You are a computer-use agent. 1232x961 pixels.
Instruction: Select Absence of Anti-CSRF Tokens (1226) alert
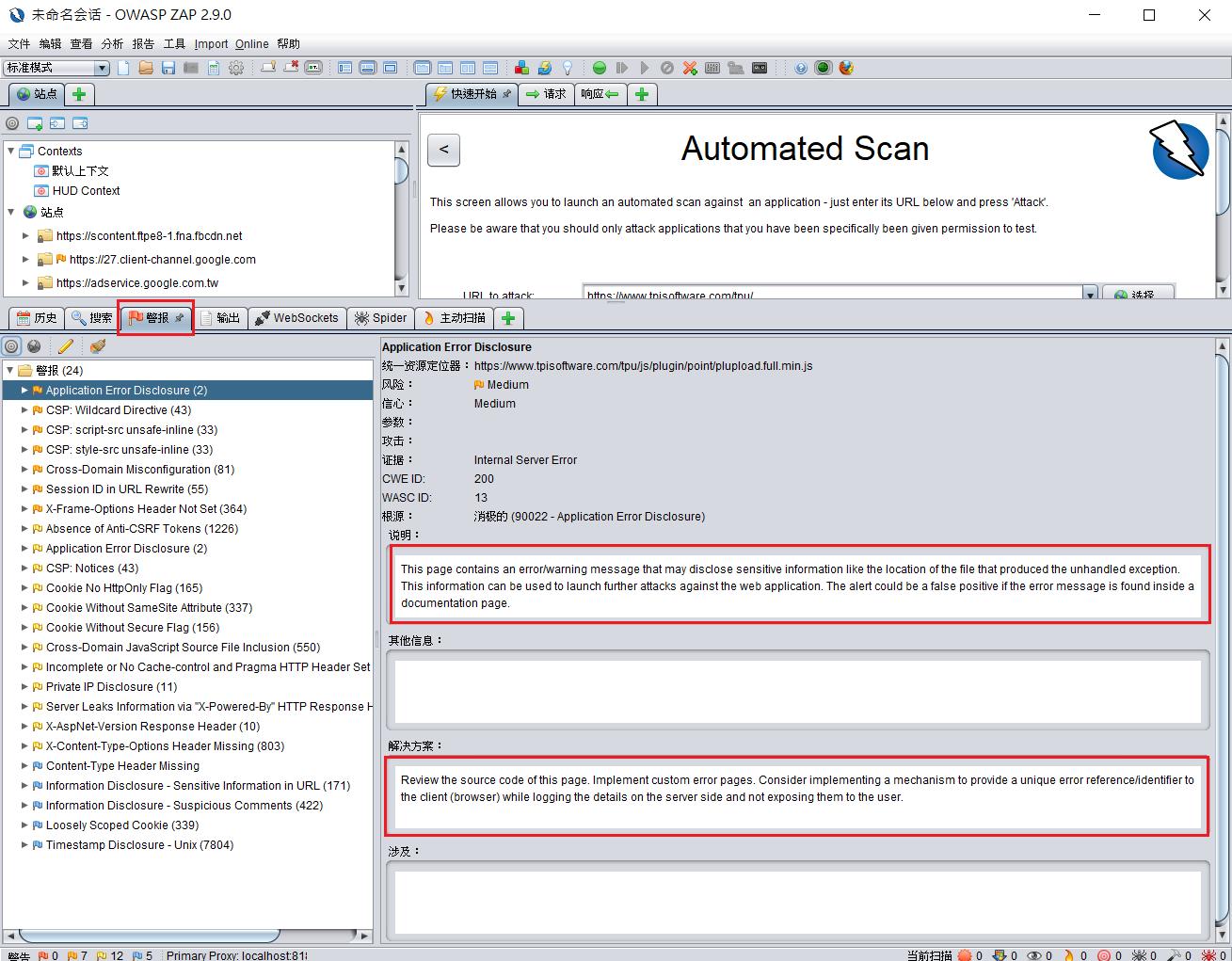point(142,529)
